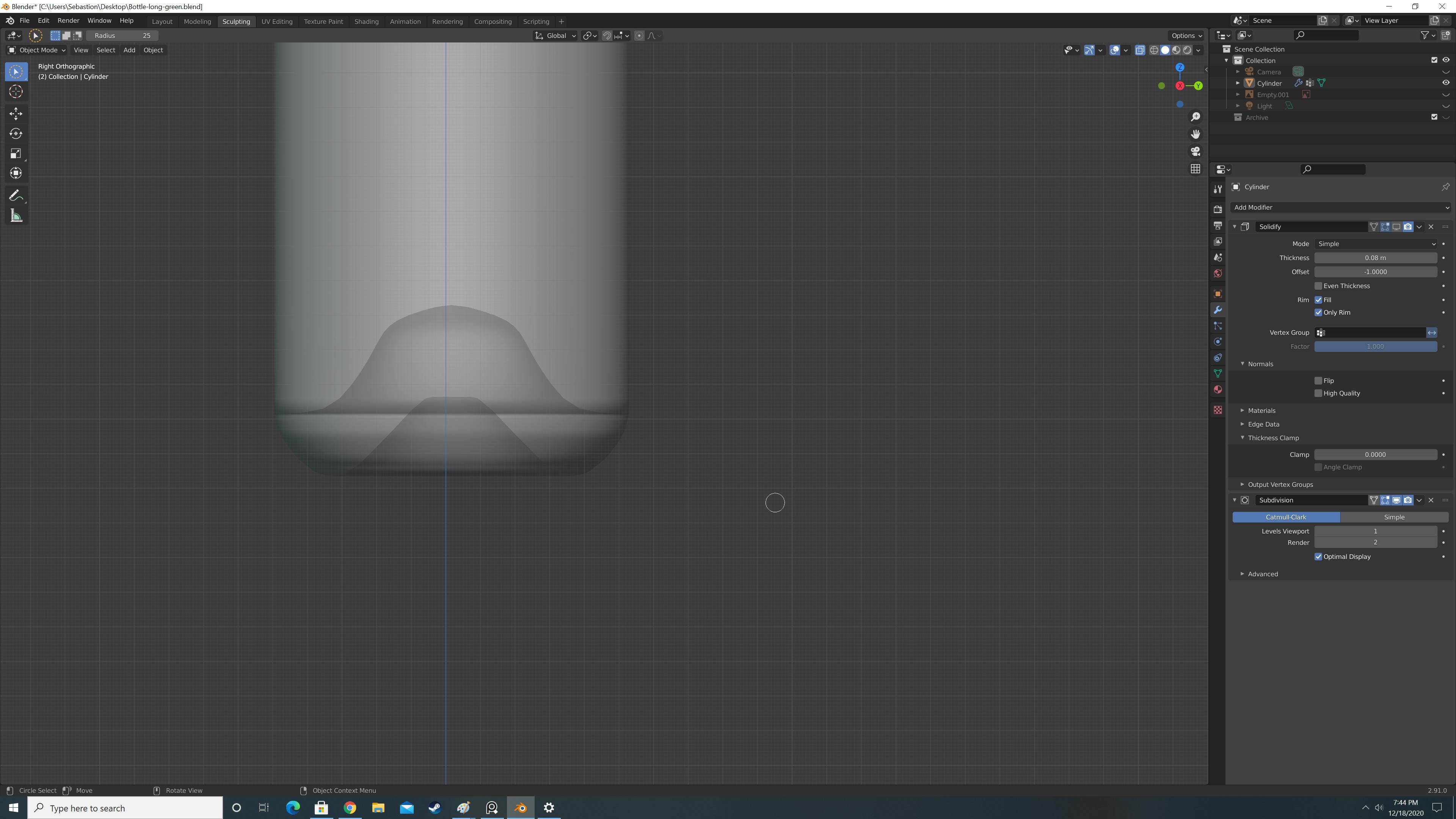Select the Transform tool
Image resolution: width=1456 pixels, height=819 pixels.
click(x=16, y=173)
